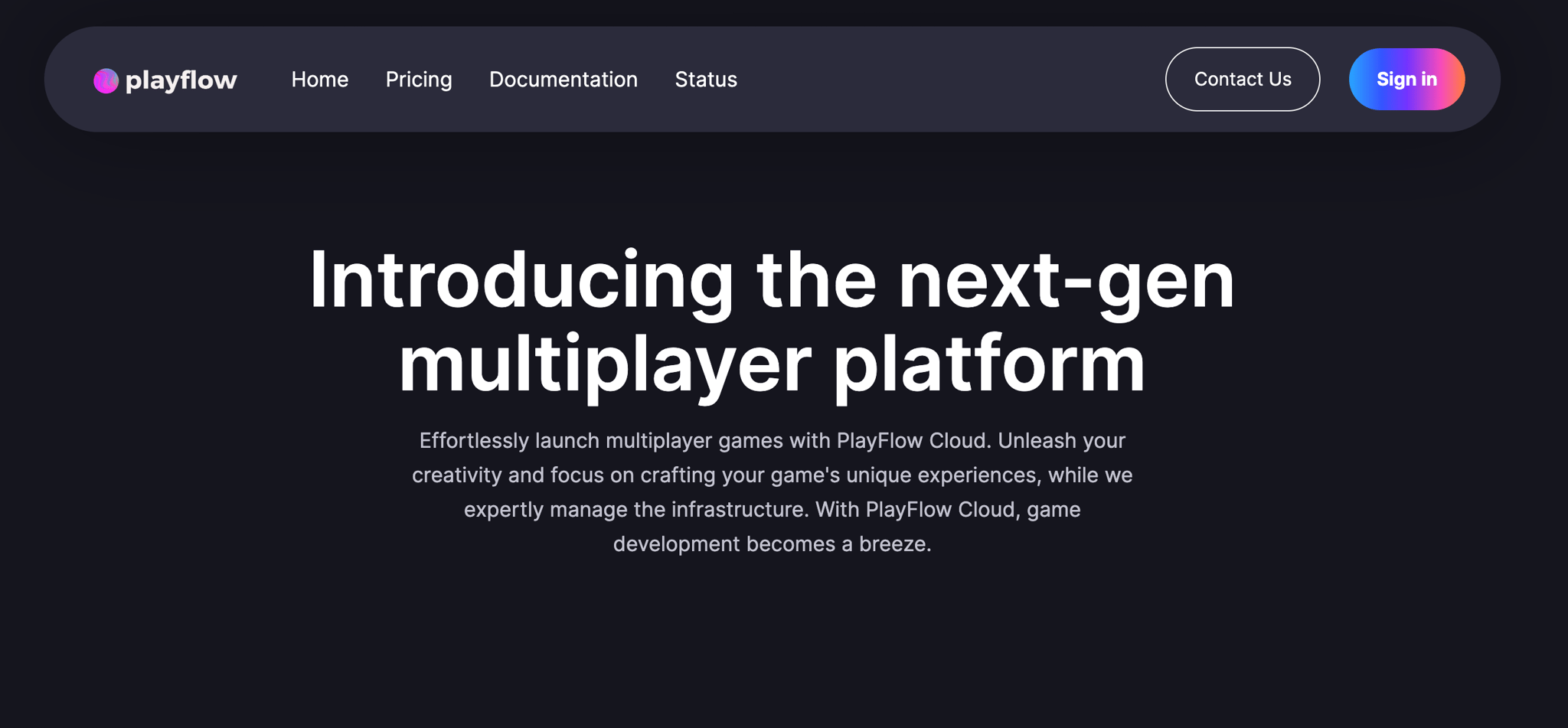View the Status page

(x=705, y=80)
